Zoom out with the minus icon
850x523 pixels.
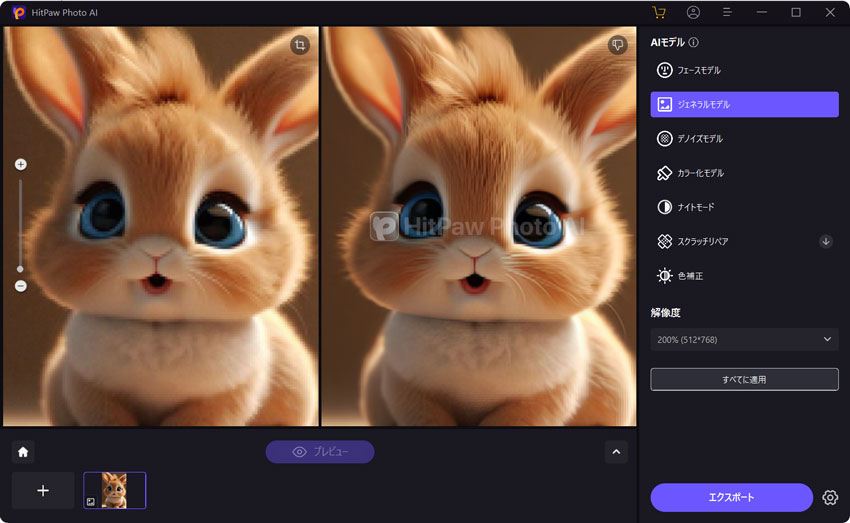(21, 286)
